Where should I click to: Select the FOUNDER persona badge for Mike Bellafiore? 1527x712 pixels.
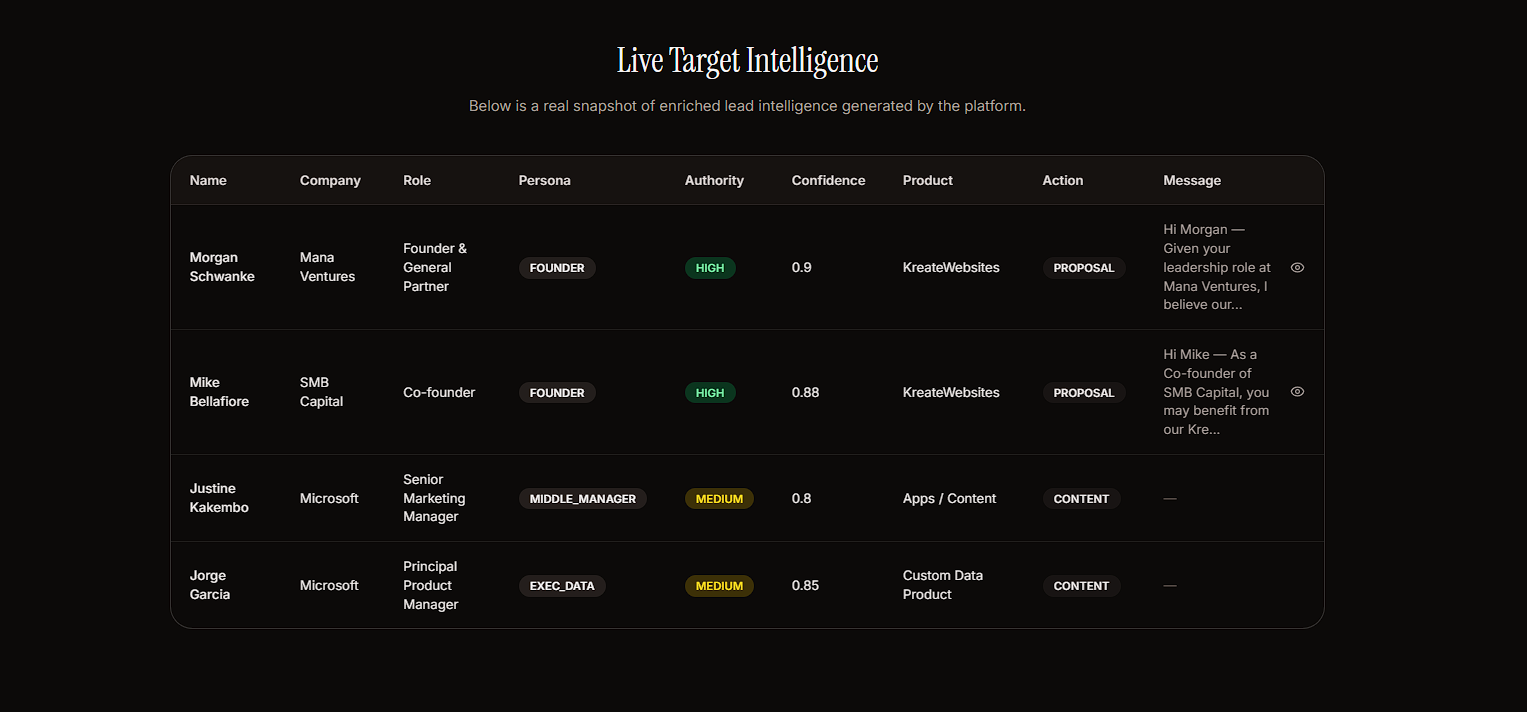557,392
